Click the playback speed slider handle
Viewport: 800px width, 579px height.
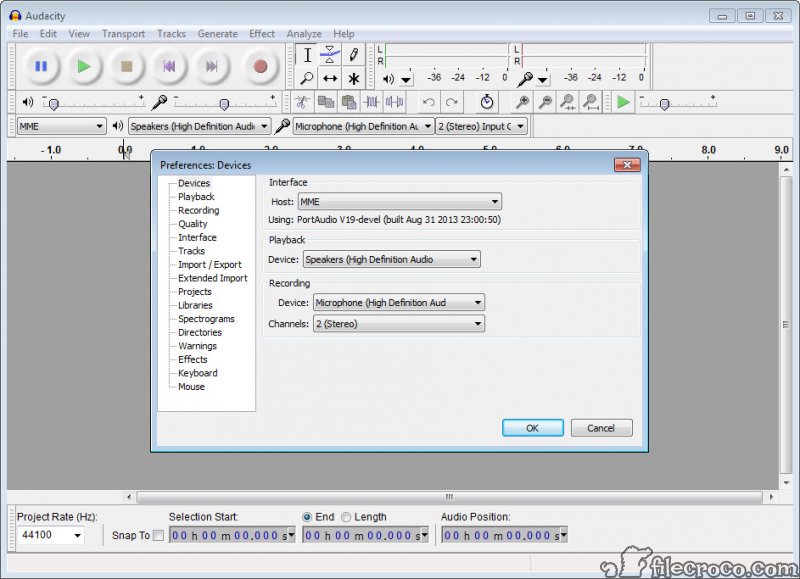[664, 104]
